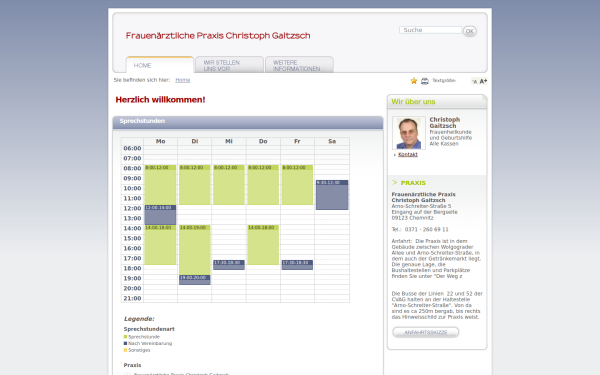Select the Wednesday 8:00-12:00 consultation block
Screen dimensions: 600x375
pyautogui.click(x=229, y=185)
